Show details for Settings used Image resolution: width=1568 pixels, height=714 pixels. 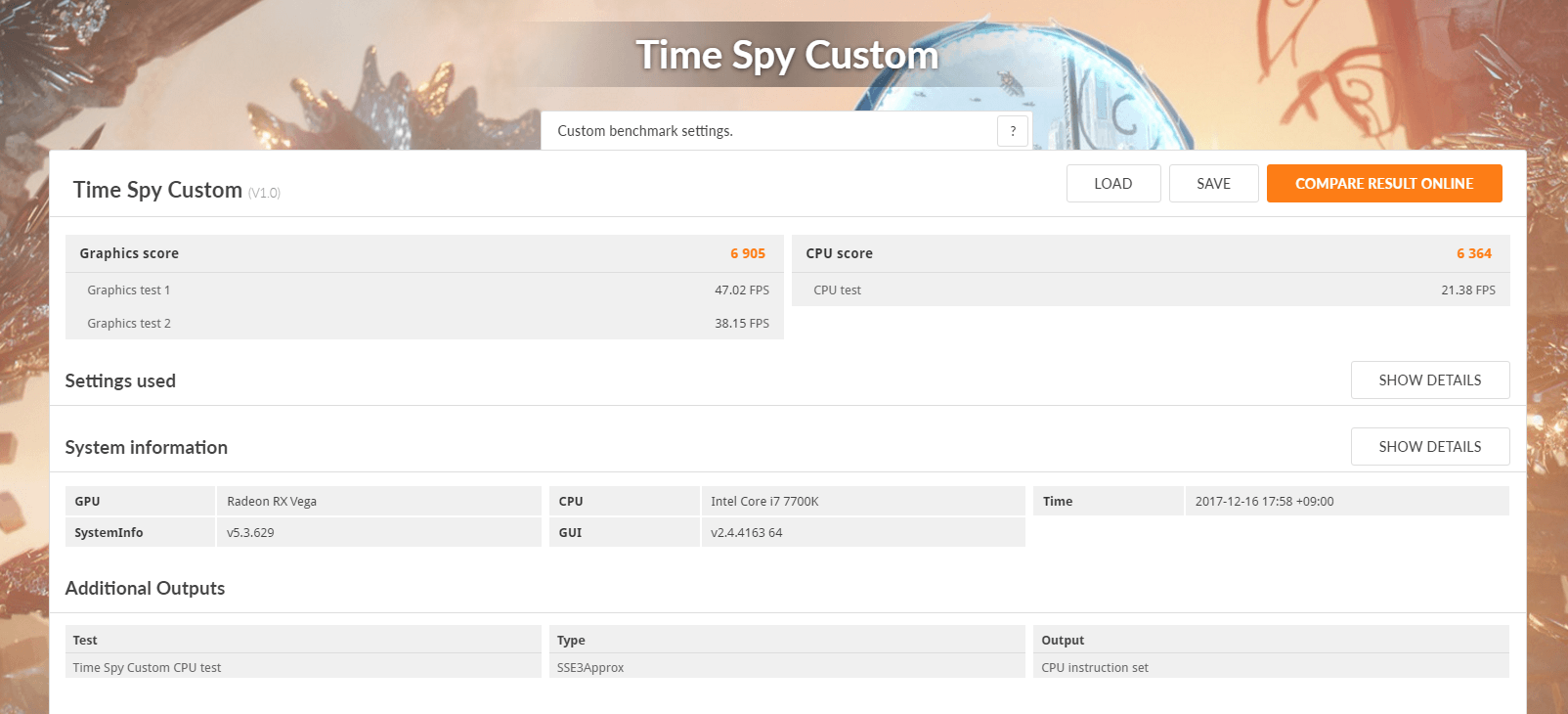coord(1430,380)
